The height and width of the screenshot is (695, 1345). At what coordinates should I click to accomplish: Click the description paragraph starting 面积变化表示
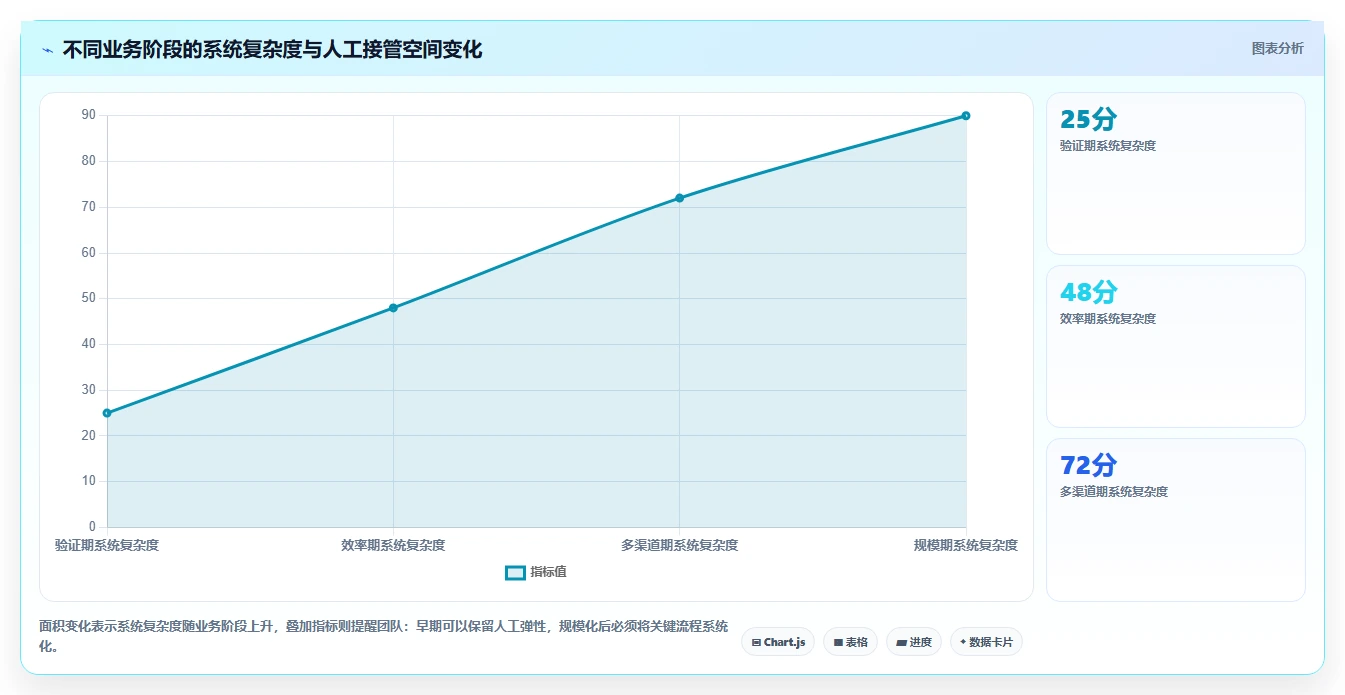(384, 636)
